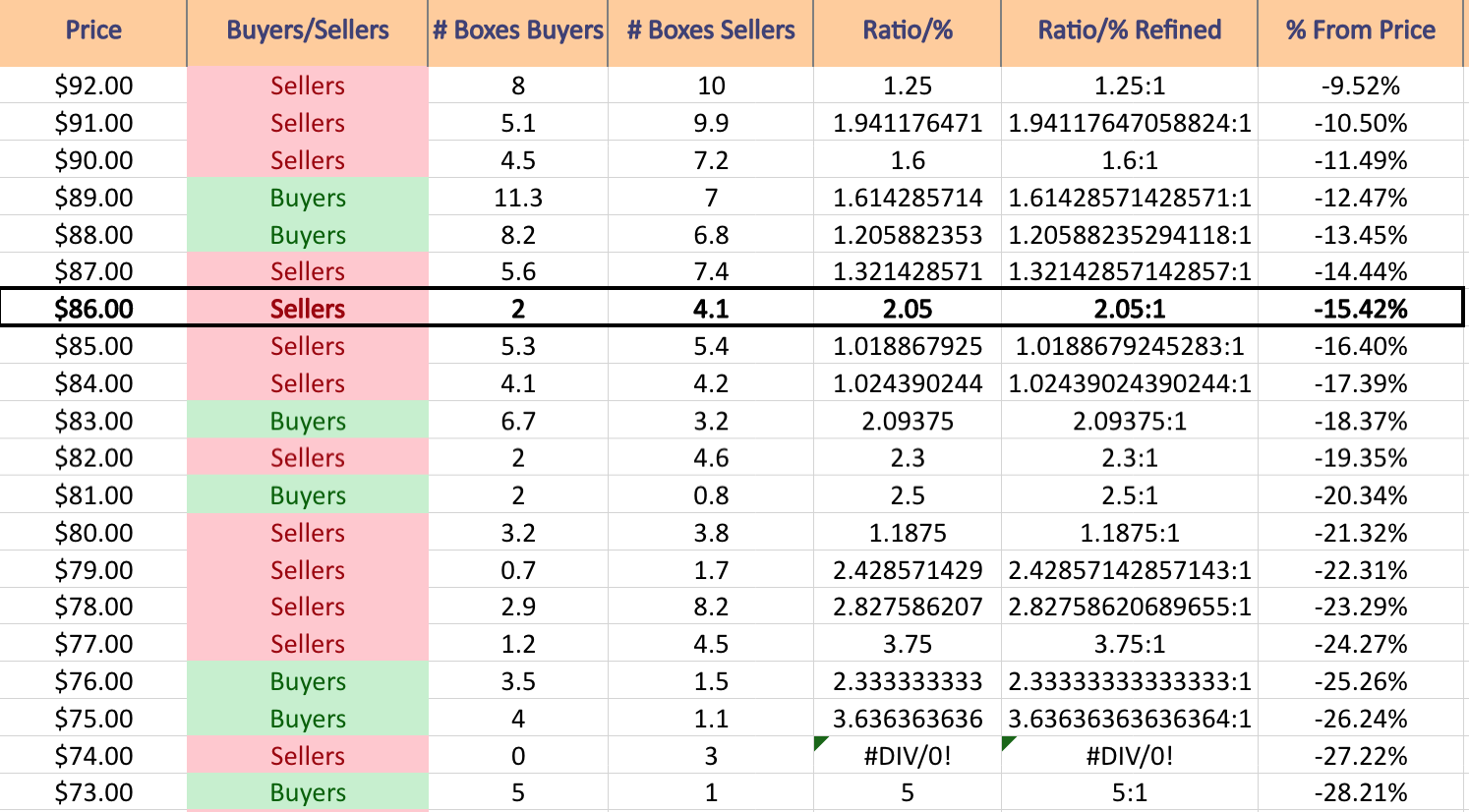Select the Buyers/Sellers column header
1469x812 pixels.
click(308, 31)
